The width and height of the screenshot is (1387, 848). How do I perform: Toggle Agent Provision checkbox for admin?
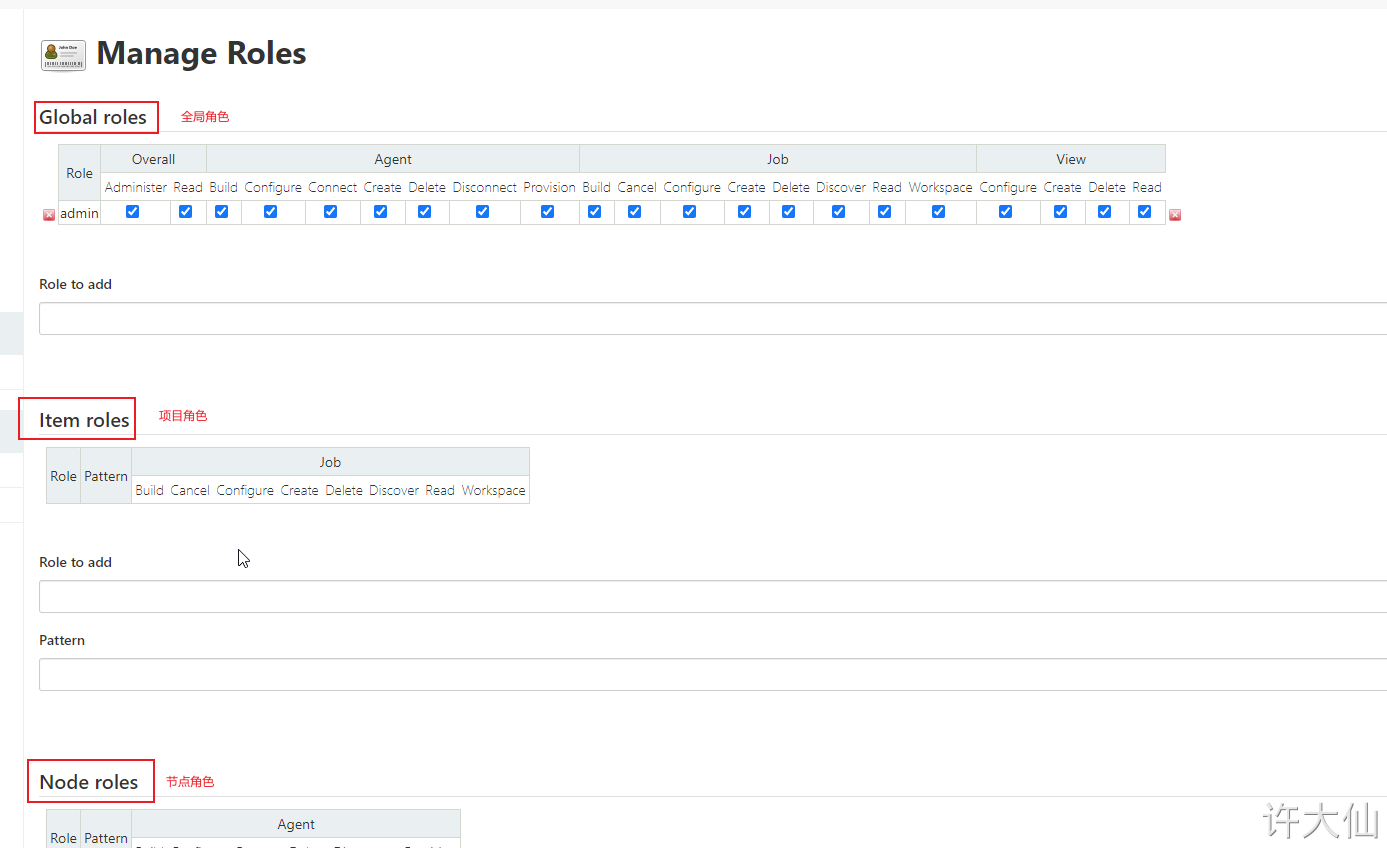(x=548, y=212)
